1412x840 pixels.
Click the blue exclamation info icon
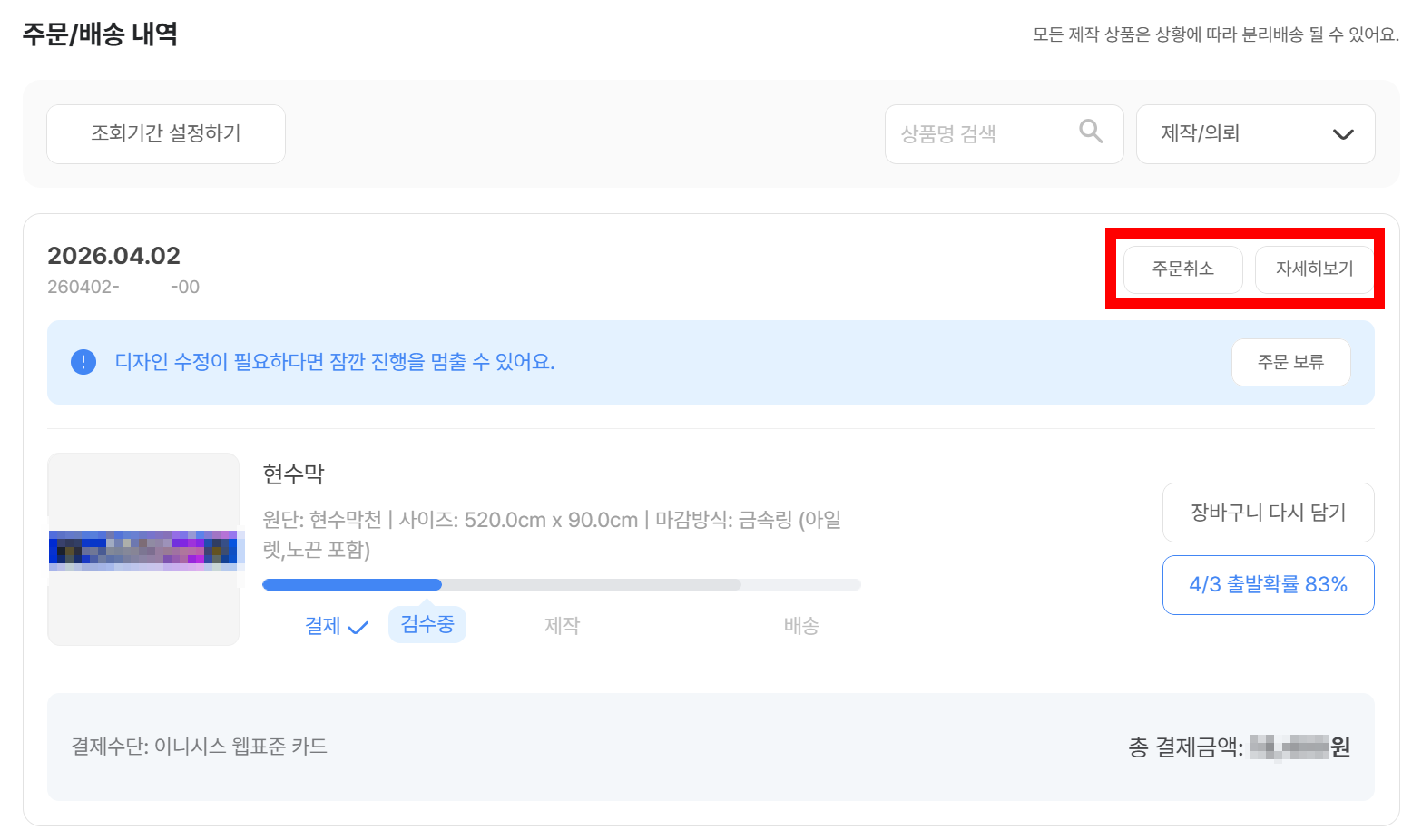click(83, 362)
